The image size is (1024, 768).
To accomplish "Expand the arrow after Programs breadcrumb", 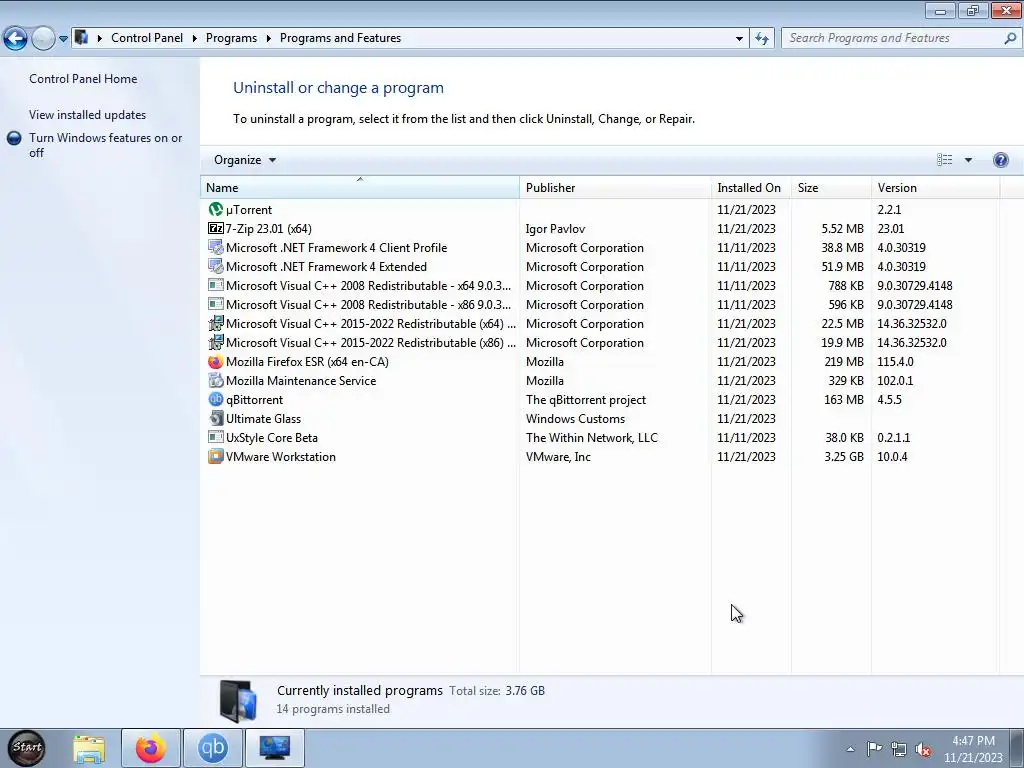I will pyautogui.click(x=268, y=39).
